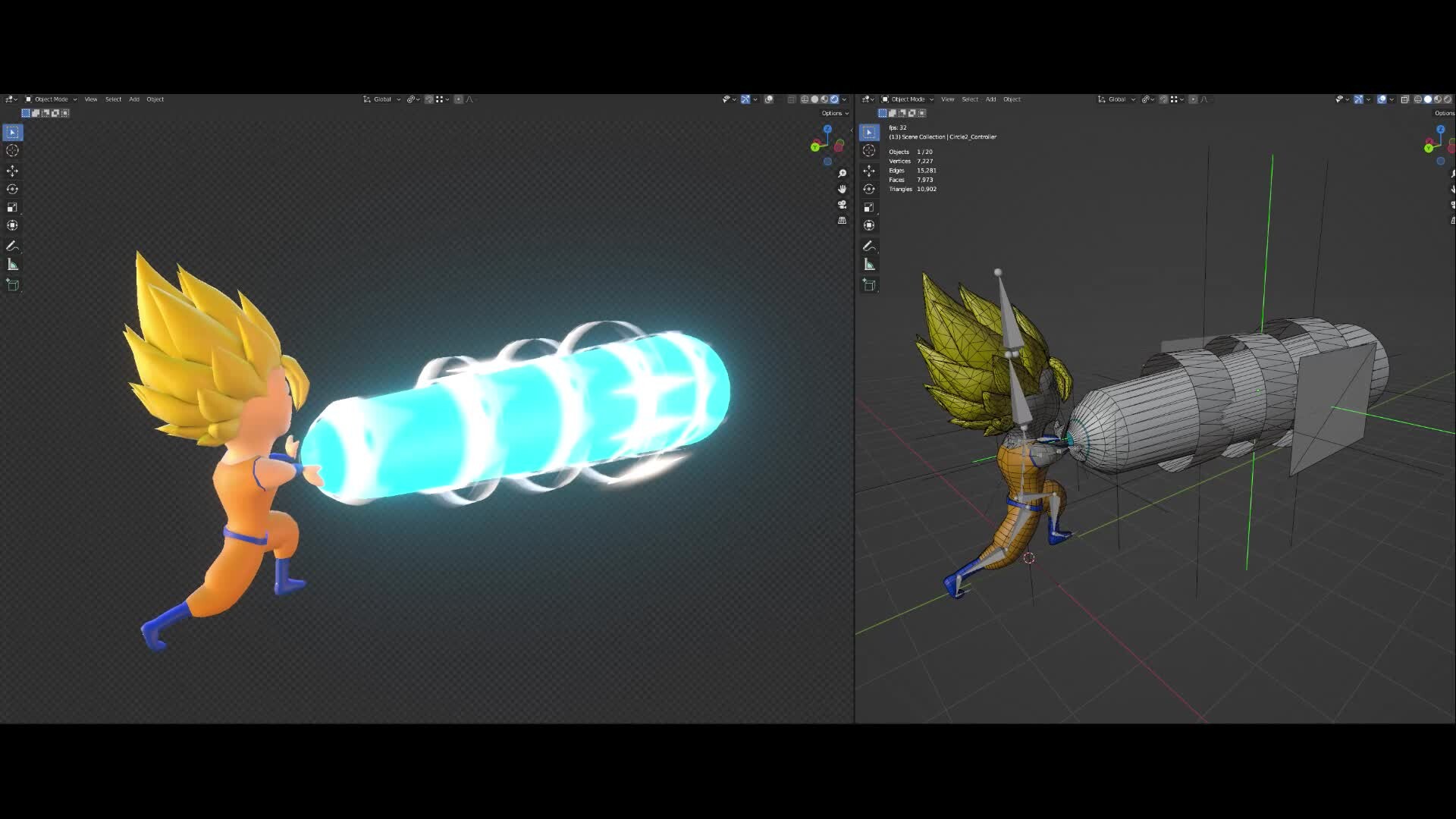Screen dimensions: 1456x819
Task: Select the Select Box tool in right viewport
Action: tap(869, 132)
